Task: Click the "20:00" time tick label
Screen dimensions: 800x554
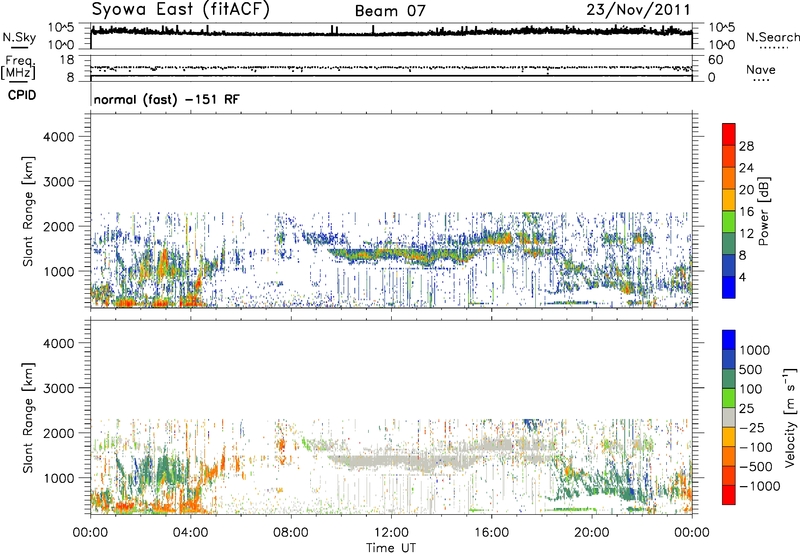Action: pyautogui.click(x=592, y=533)
